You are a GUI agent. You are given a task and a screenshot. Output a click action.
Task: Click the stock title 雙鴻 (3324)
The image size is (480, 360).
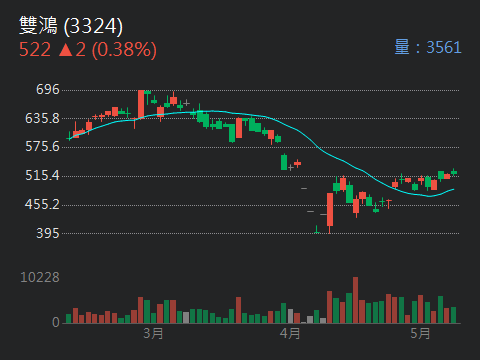71,26
